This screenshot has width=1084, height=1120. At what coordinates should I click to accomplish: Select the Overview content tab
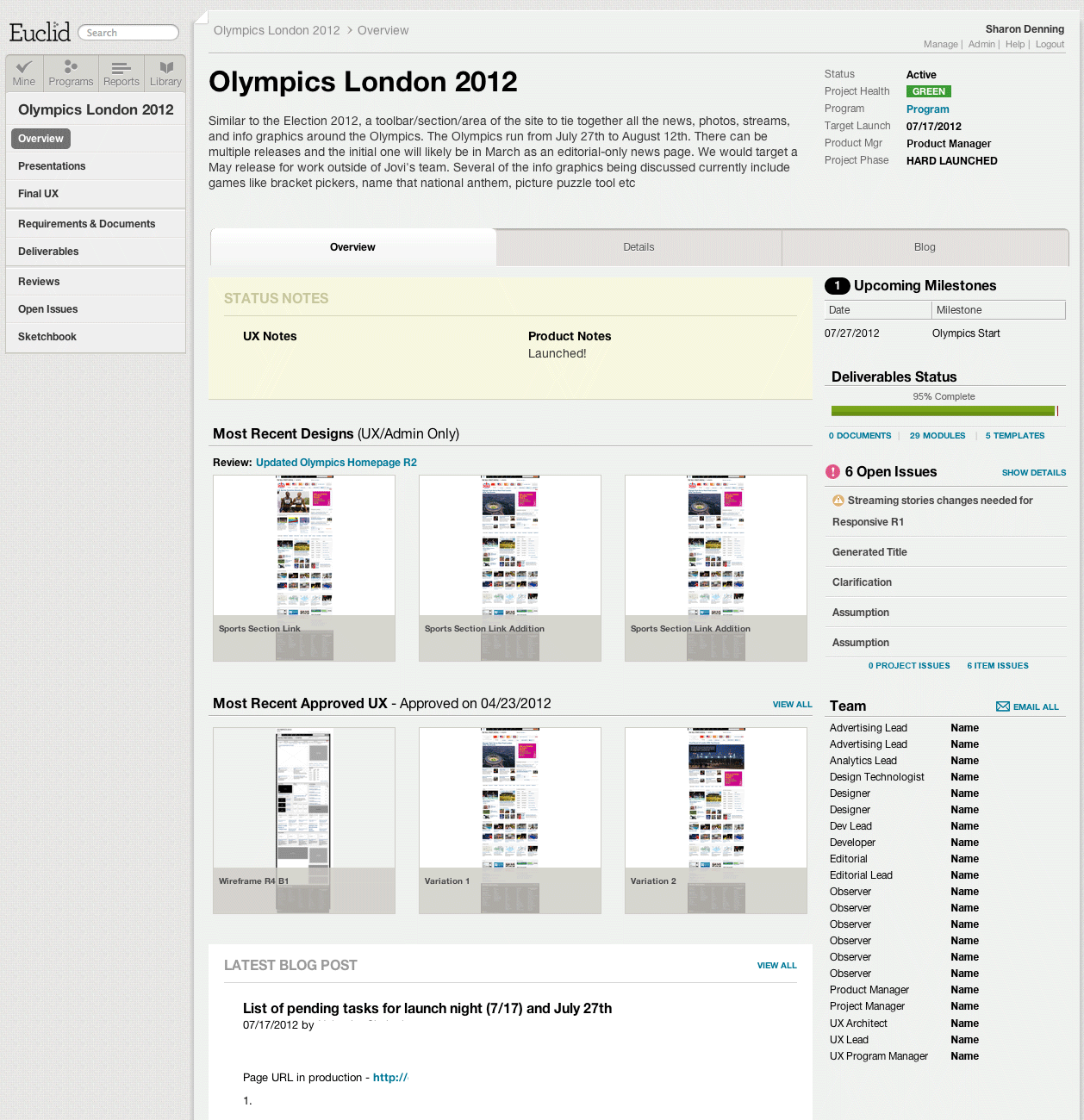coord(352,247)
